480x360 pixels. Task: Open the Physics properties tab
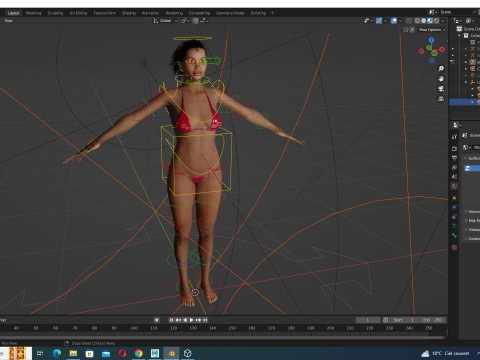click(x=454, y=207)
